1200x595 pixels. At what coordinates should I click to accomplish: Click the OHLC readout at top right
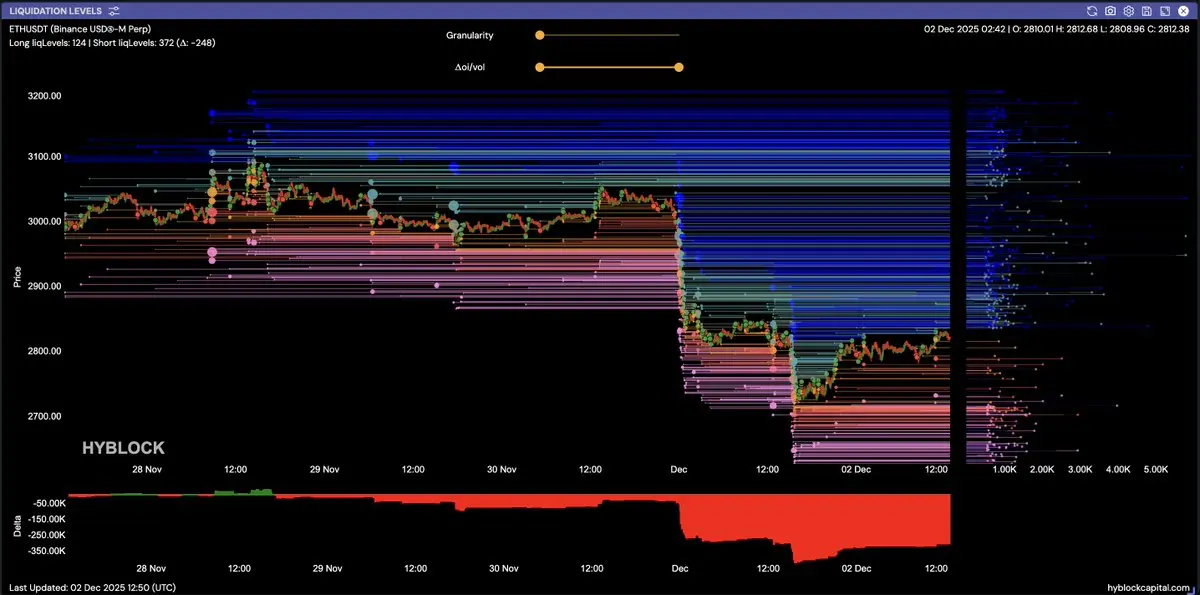(1057, 30)
